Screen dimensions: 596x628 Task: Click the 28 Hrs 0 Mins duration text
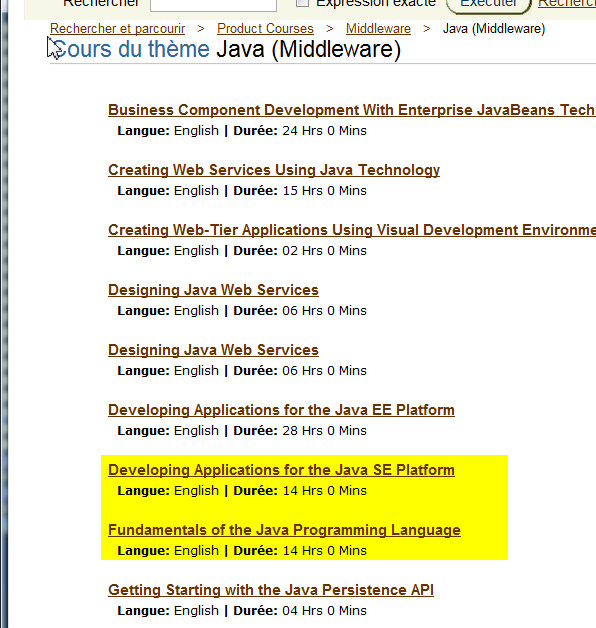[x=324, y=431]
